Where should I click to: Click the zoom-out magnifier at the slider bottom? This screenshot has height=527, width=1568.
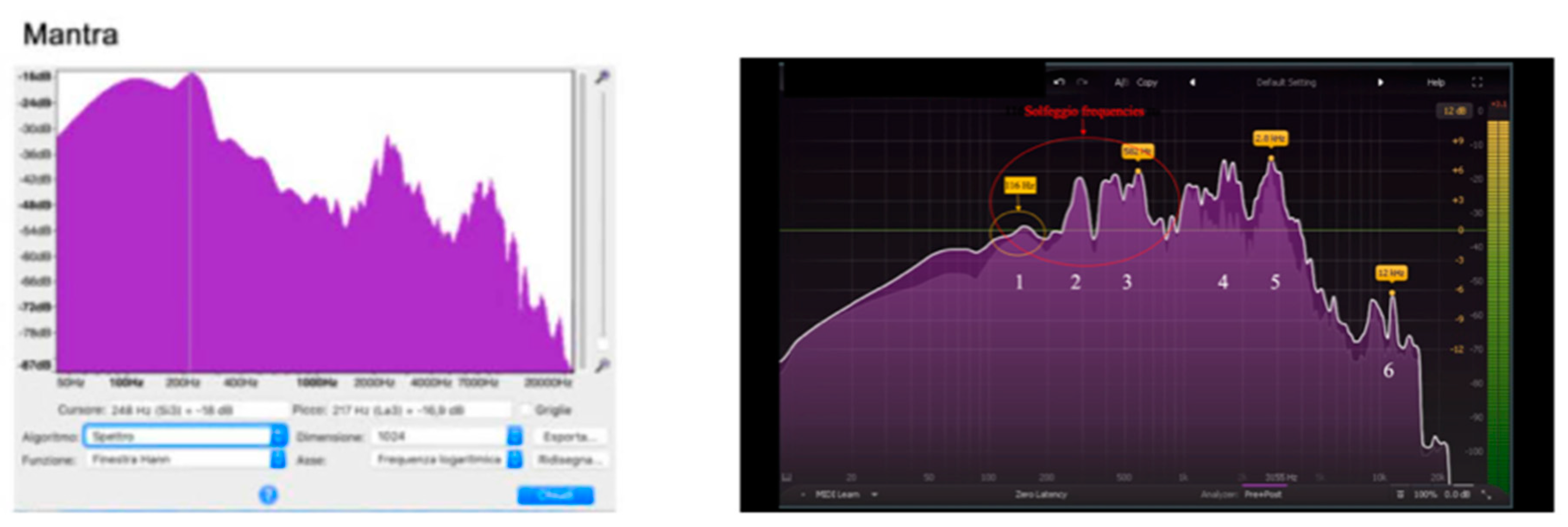[x=602, y=365]
